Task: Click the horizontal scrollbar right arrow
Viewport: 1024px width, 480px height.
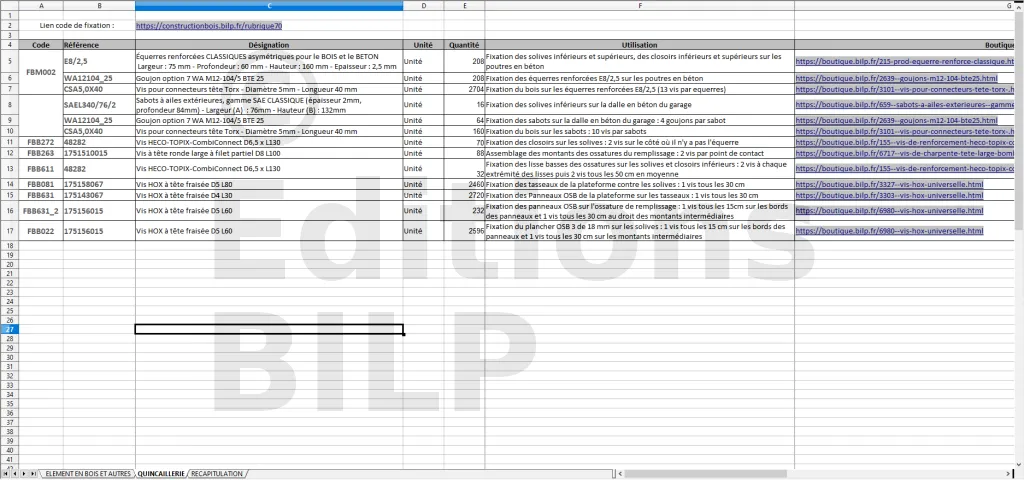Action: [1009, 472]
